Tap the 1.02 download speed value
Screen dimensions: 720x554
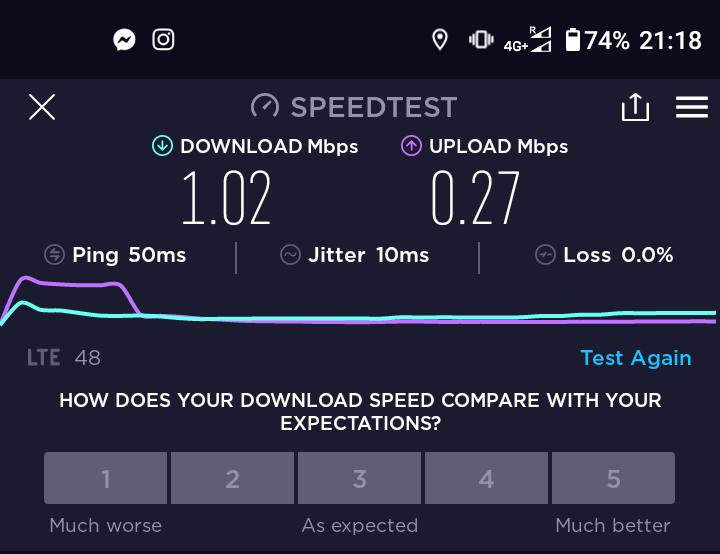click(226, 198)
